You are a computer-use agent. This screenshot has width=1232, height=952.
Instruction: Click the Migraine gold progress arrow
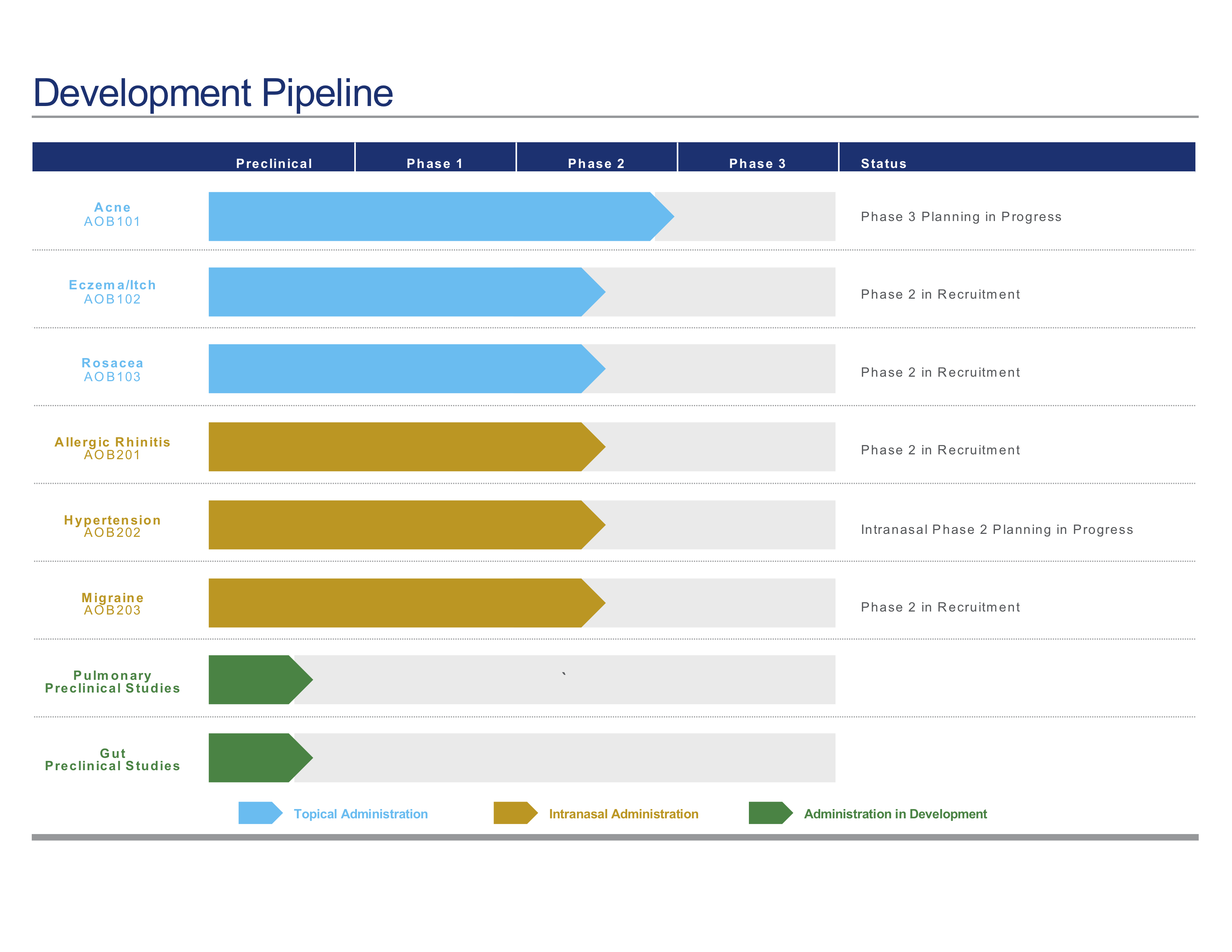pos(407,603)
